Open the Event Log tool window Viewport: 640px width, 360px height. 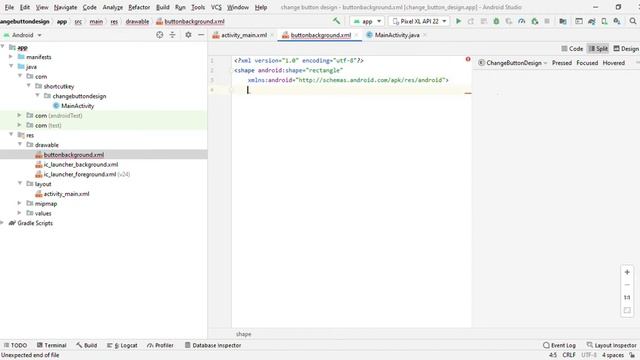[x=559, y=345]
